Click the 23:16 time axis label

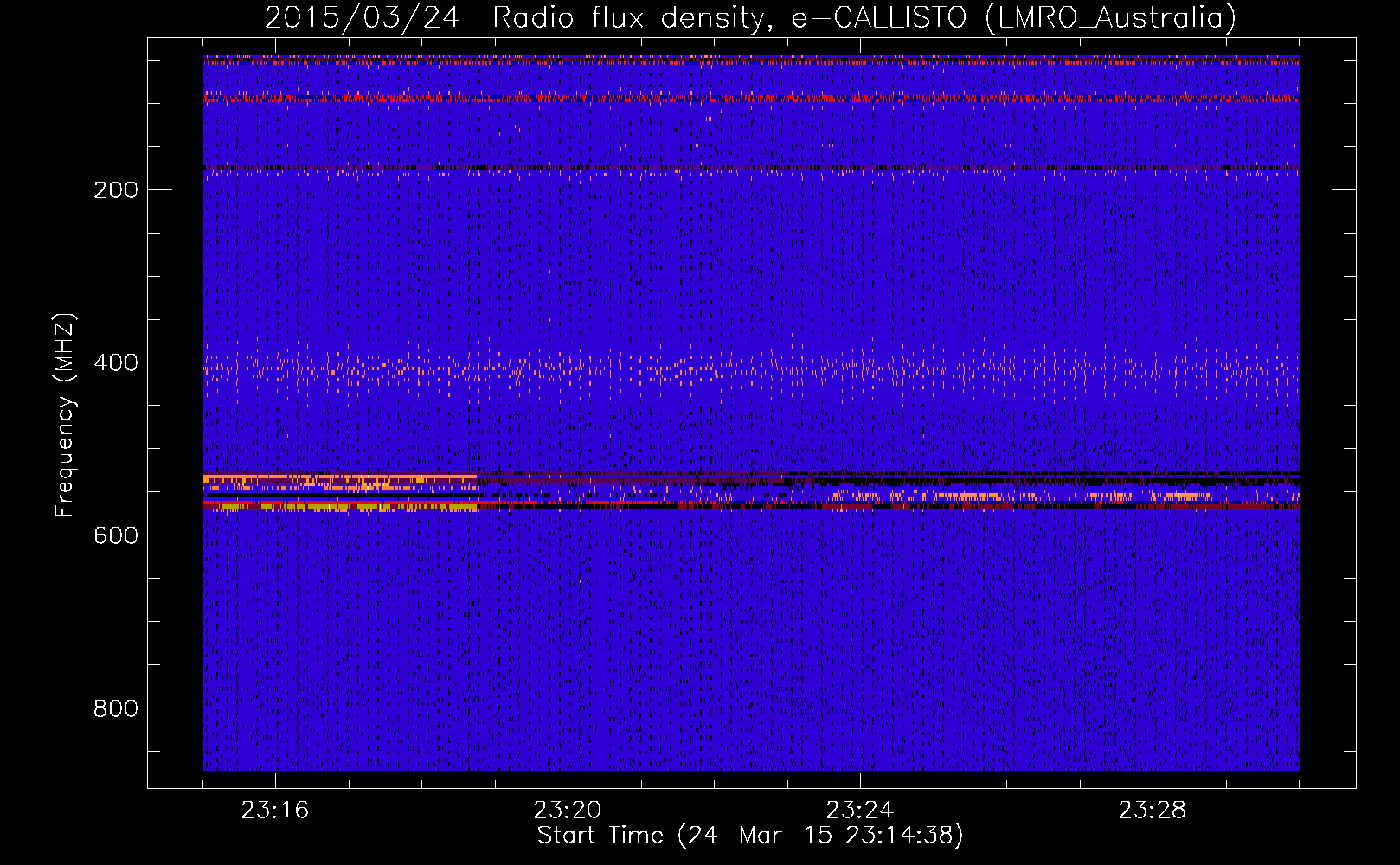click(275, 811)
